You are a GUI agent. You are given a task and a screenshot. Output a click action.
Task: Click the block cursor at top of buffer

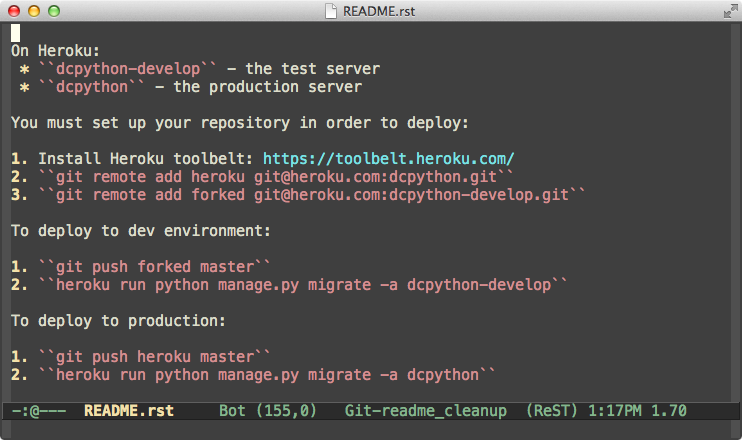coord(16,33)
